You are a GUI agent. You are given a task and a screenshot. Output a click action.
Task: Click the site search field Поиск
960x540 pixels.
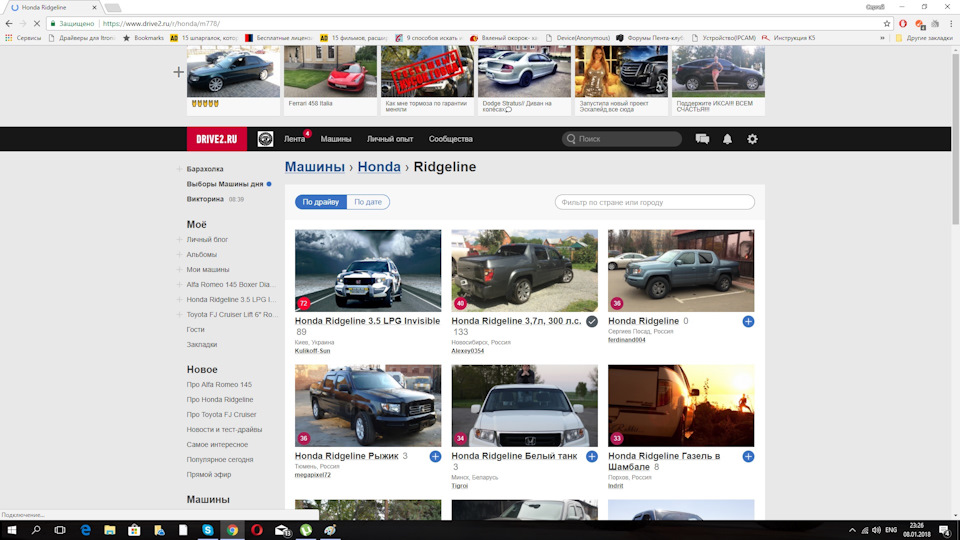622,139
